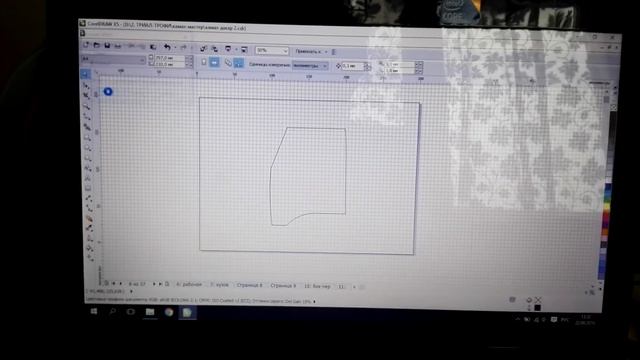
Task: Click the Open file icon
Action: [x=97, y=46]
